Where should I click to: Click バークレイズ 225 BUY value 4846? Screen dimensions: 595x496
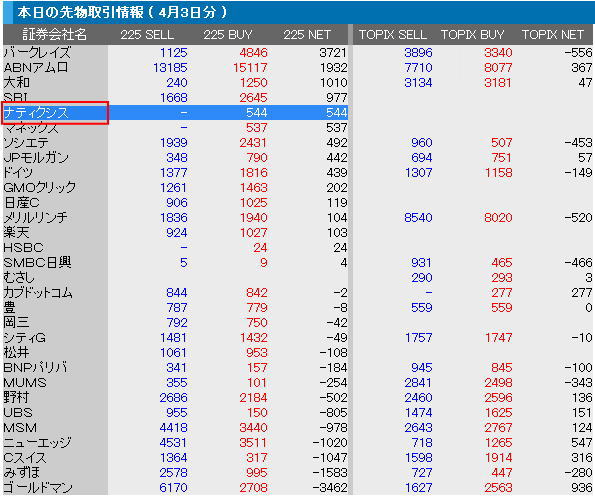tap(253, 53)
